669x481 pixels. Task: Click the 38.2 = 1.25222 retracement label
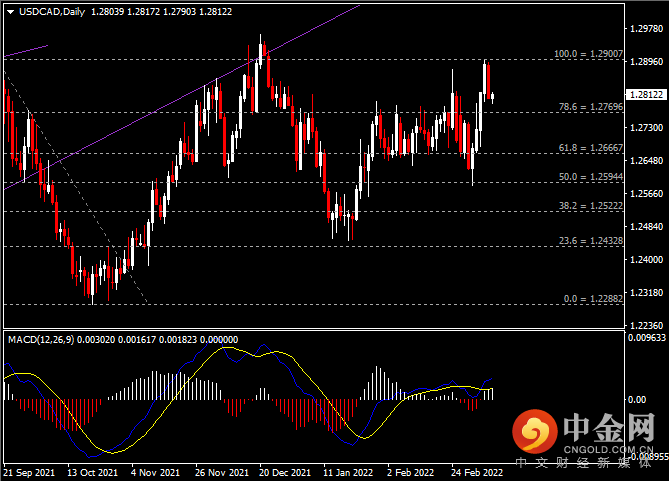coord(591,204)
